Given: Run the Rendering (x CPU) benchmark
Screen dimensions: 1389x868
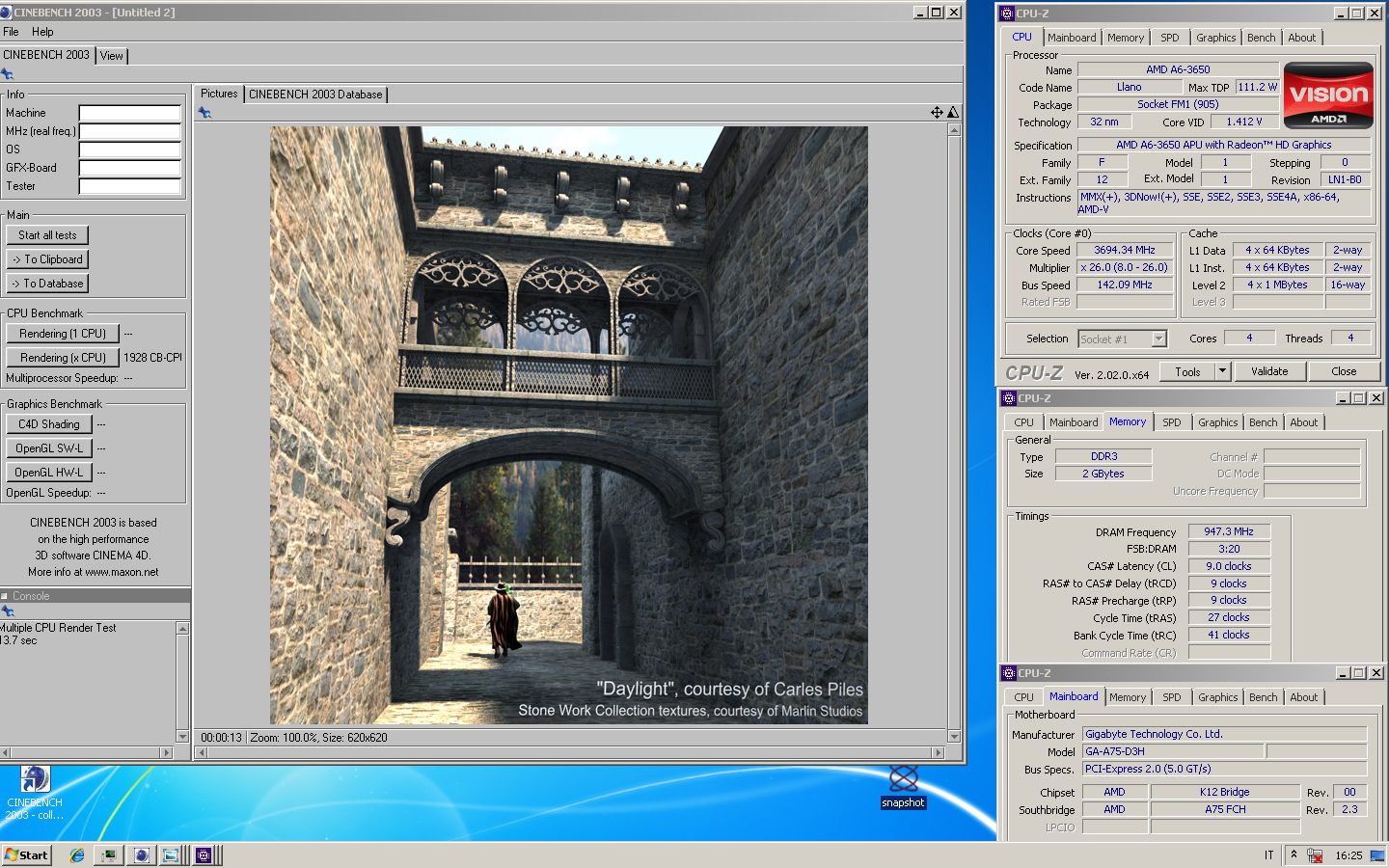Looking at the screenshot, I should pyautogui.click(x=63, y=358).
